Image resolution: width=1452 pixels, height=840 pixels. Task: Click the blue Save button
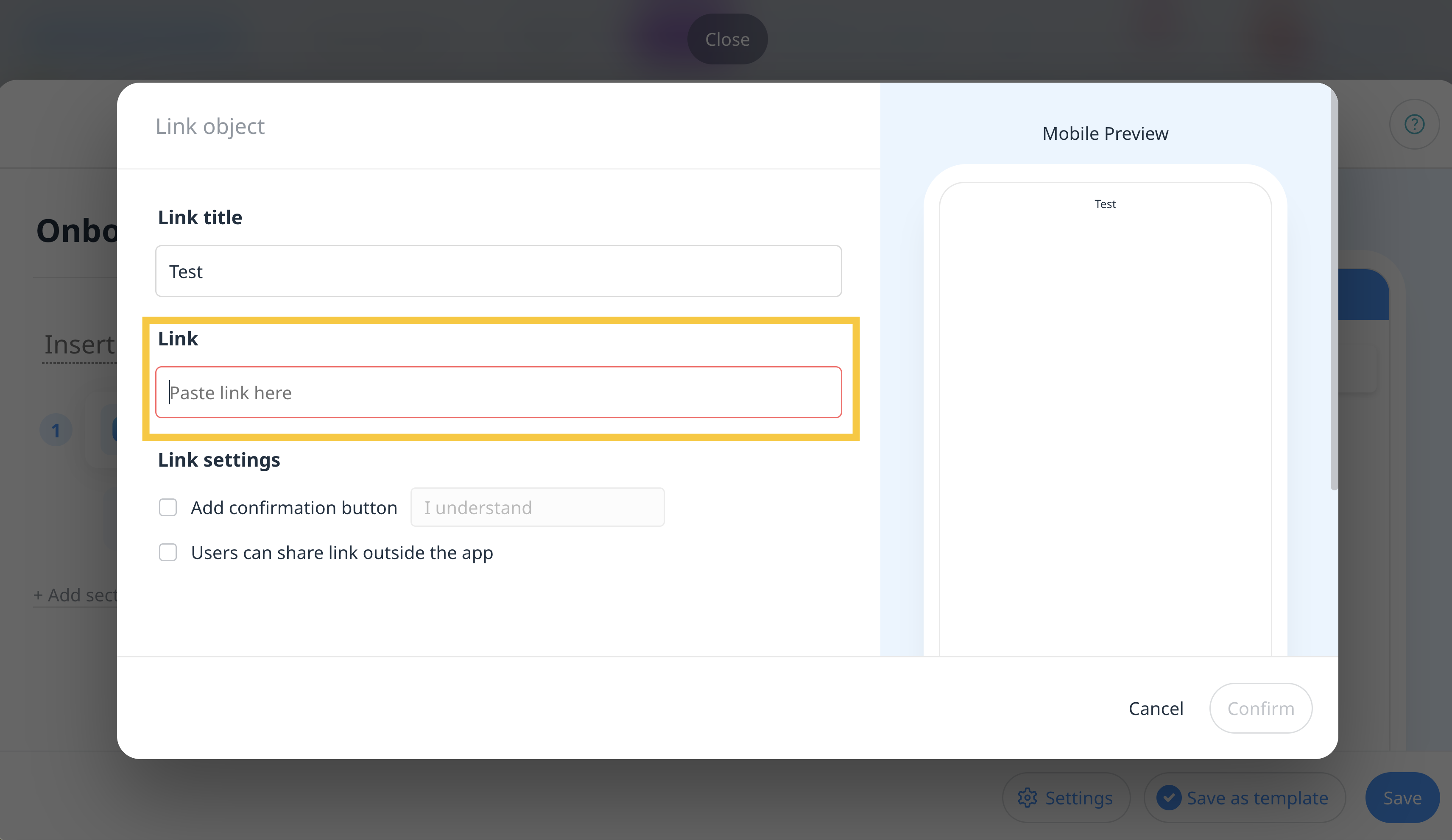[x=1402, y=797]
